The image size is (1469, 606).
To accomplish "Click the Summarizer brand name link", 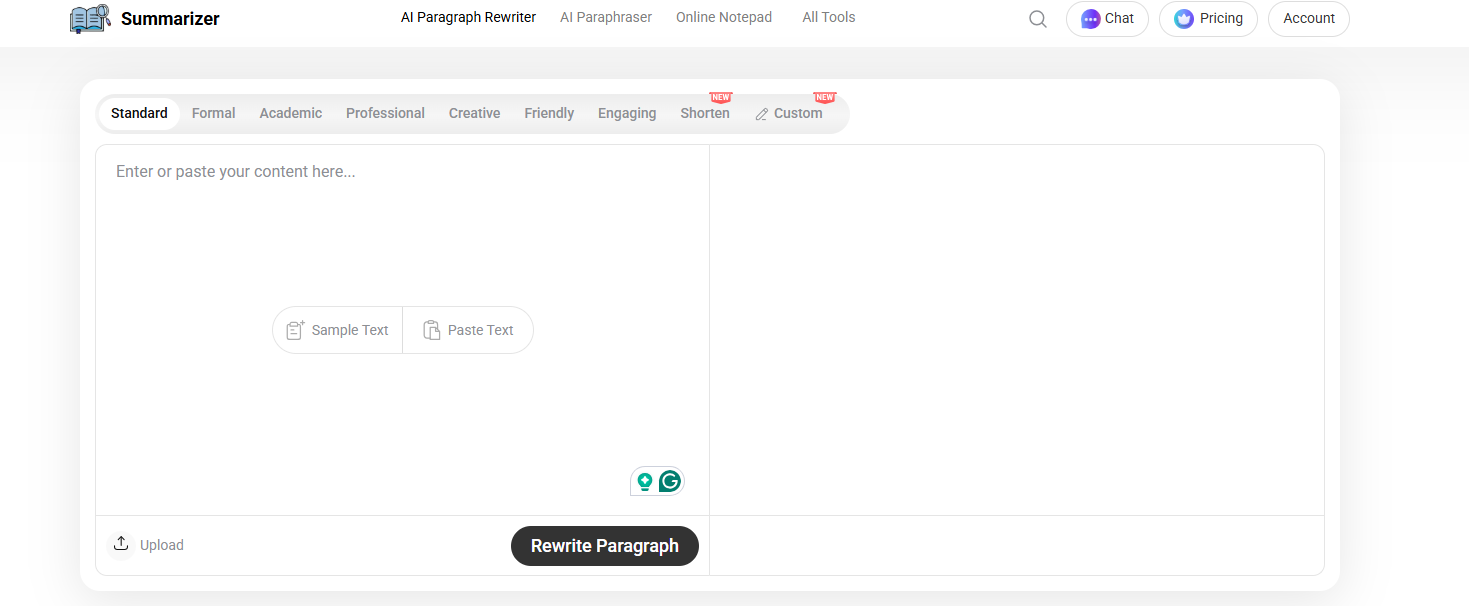I will [170, 19].
